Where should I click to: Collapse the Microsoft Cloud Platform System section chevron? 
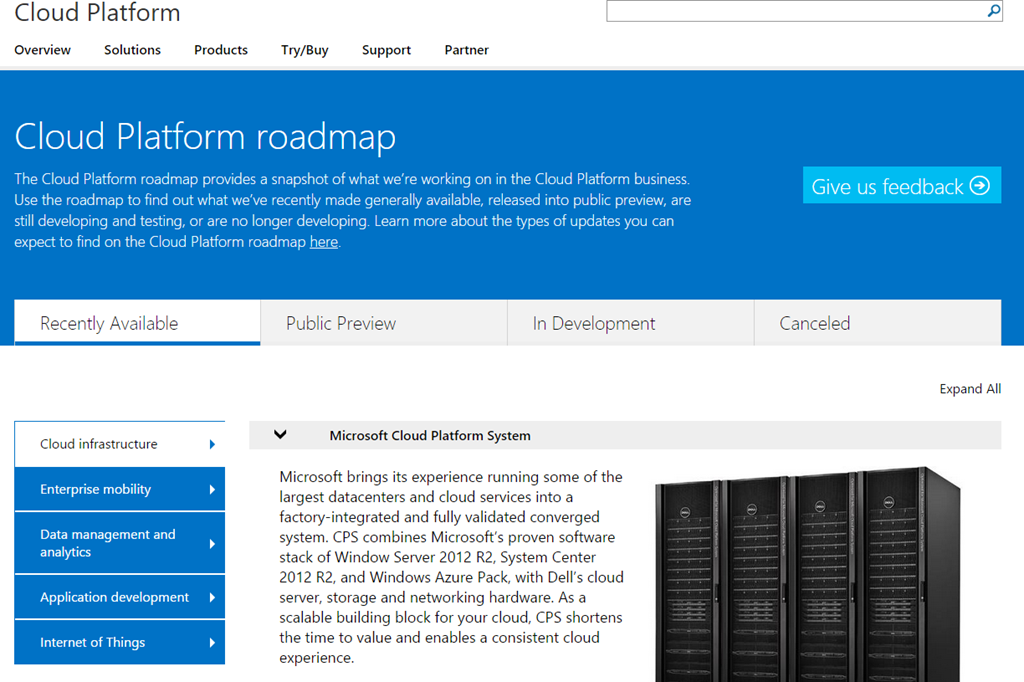coord(281,434)
